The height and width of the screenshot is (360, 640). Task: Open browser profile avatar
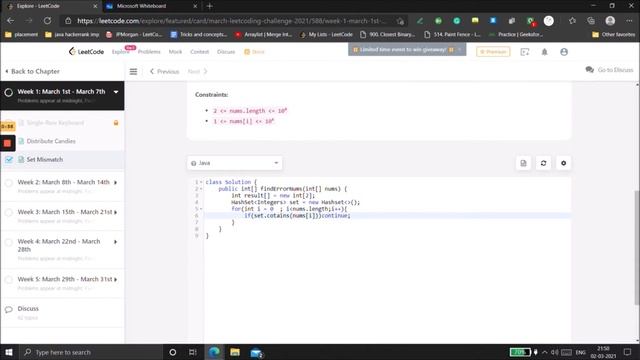pos(610,20)
